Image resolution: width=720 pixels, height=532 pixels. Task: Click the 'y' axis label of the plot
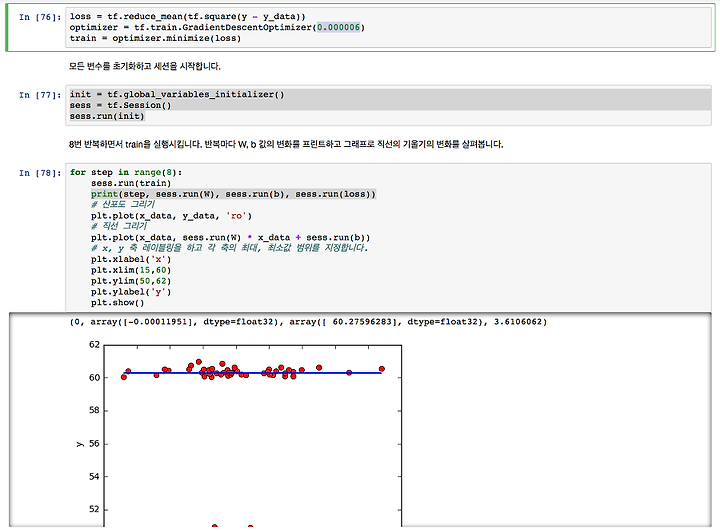pos(80,444)
